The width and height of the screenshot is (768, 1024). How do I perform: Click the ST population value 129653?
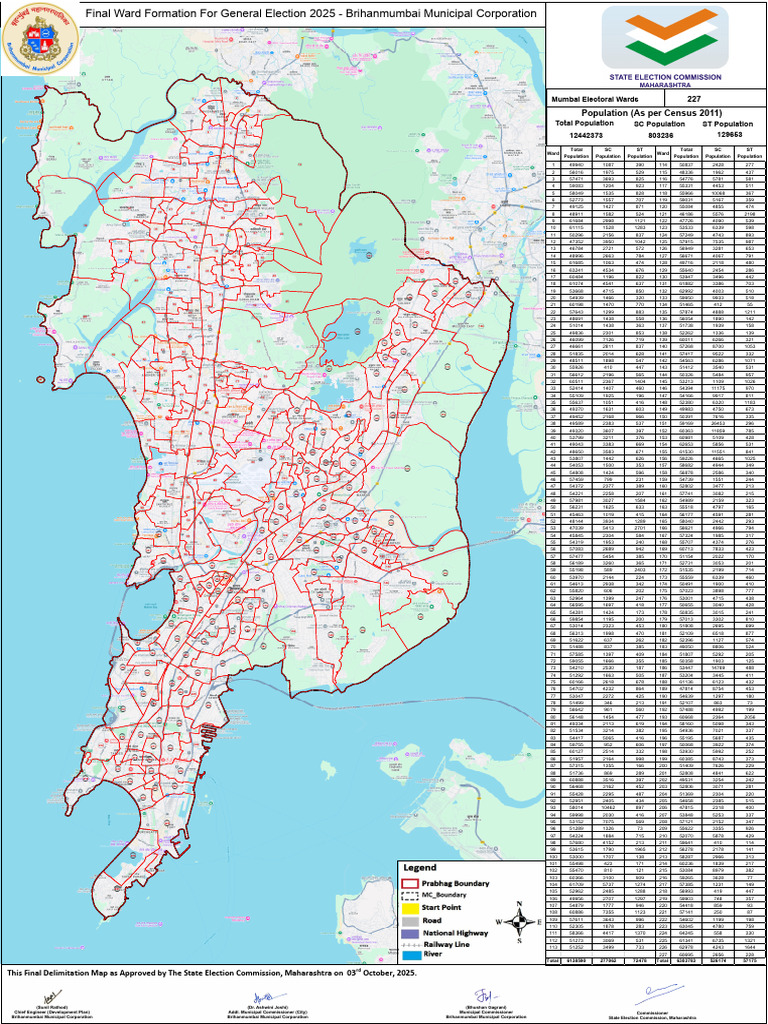729,135
